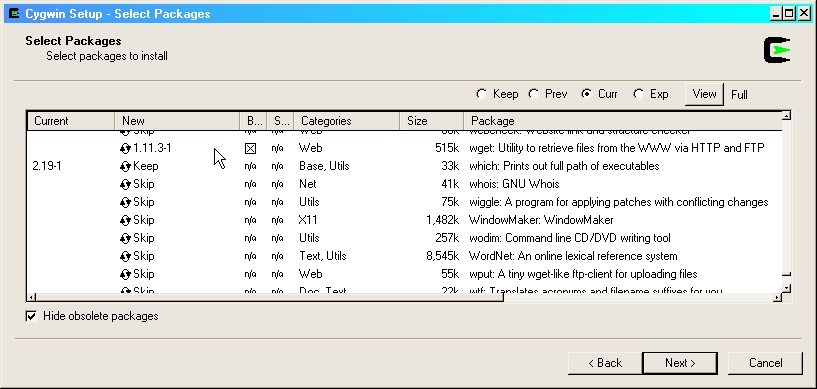Click the Cygwin logo in the title bar
817x389 pixels.
click(x=15, y=13)
